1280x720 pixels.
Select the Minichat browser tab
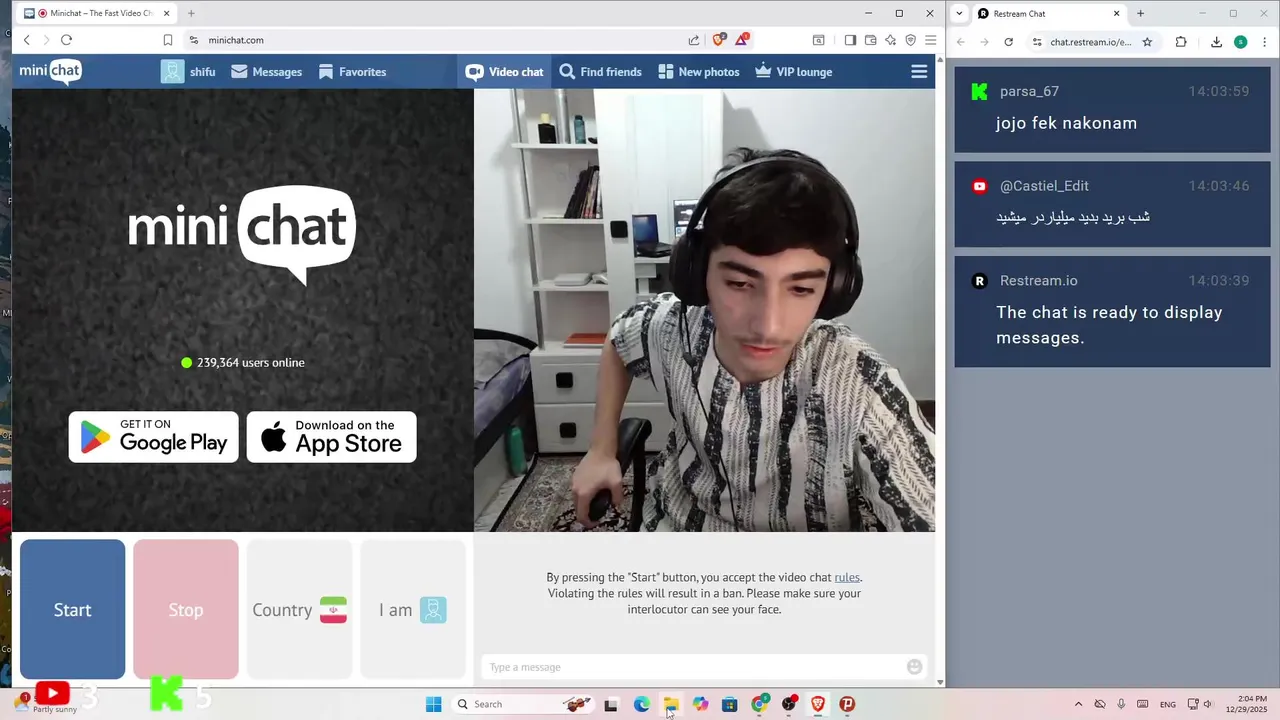click(x=97, y=13)
